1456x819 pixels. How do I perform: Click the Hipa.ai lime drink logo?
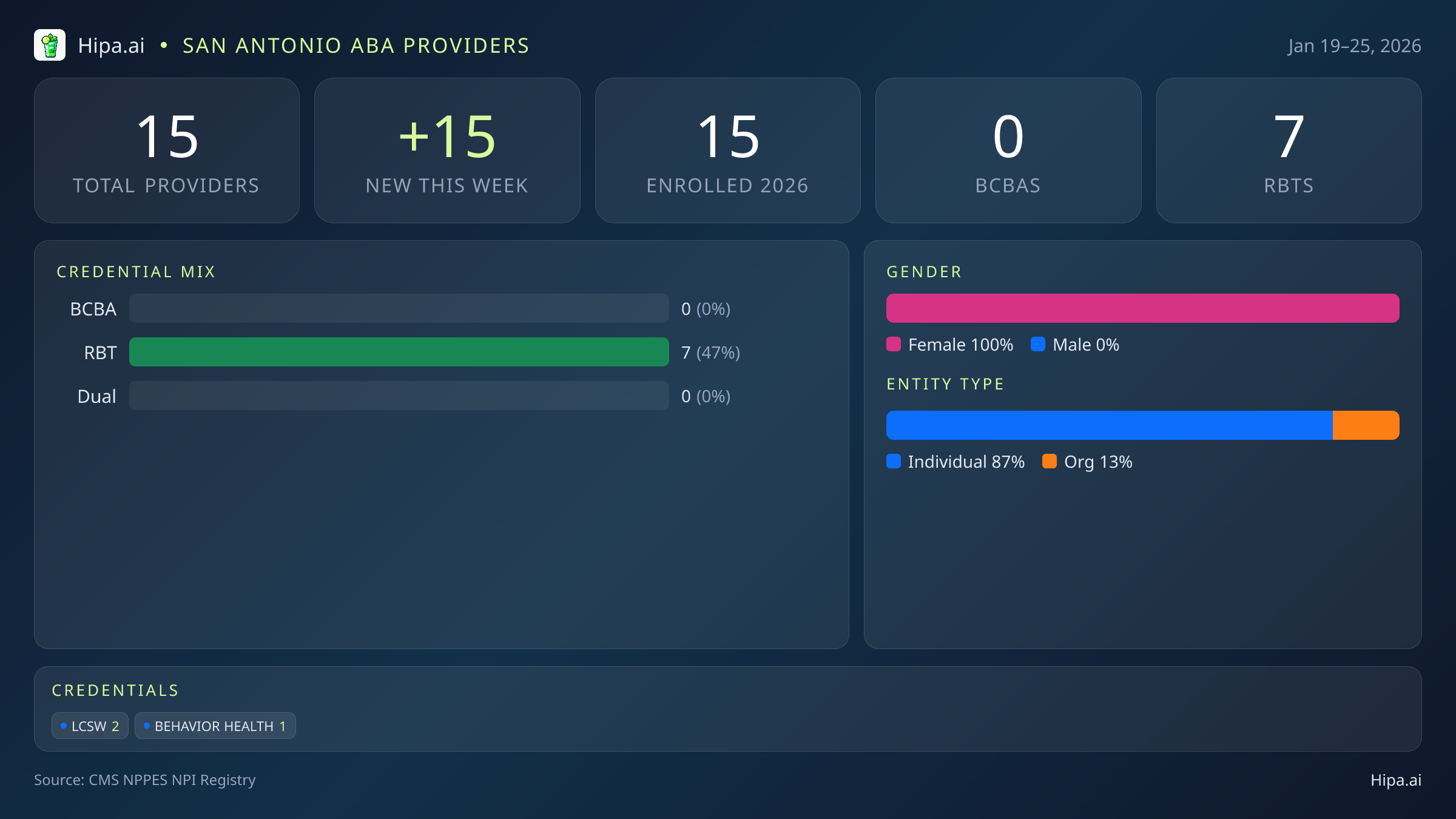point(50,45)
